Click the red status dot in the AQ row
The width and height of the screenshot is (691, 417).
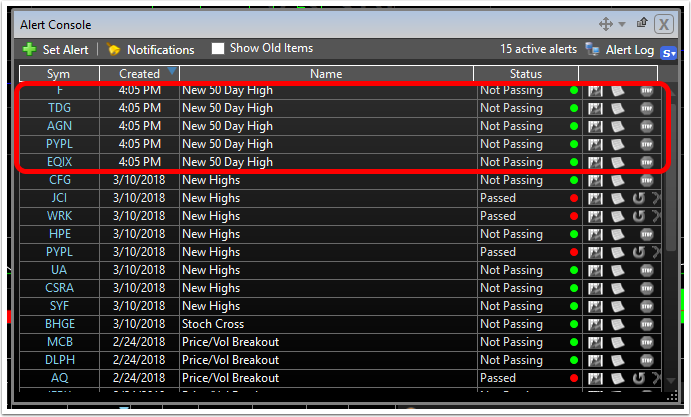574,378
